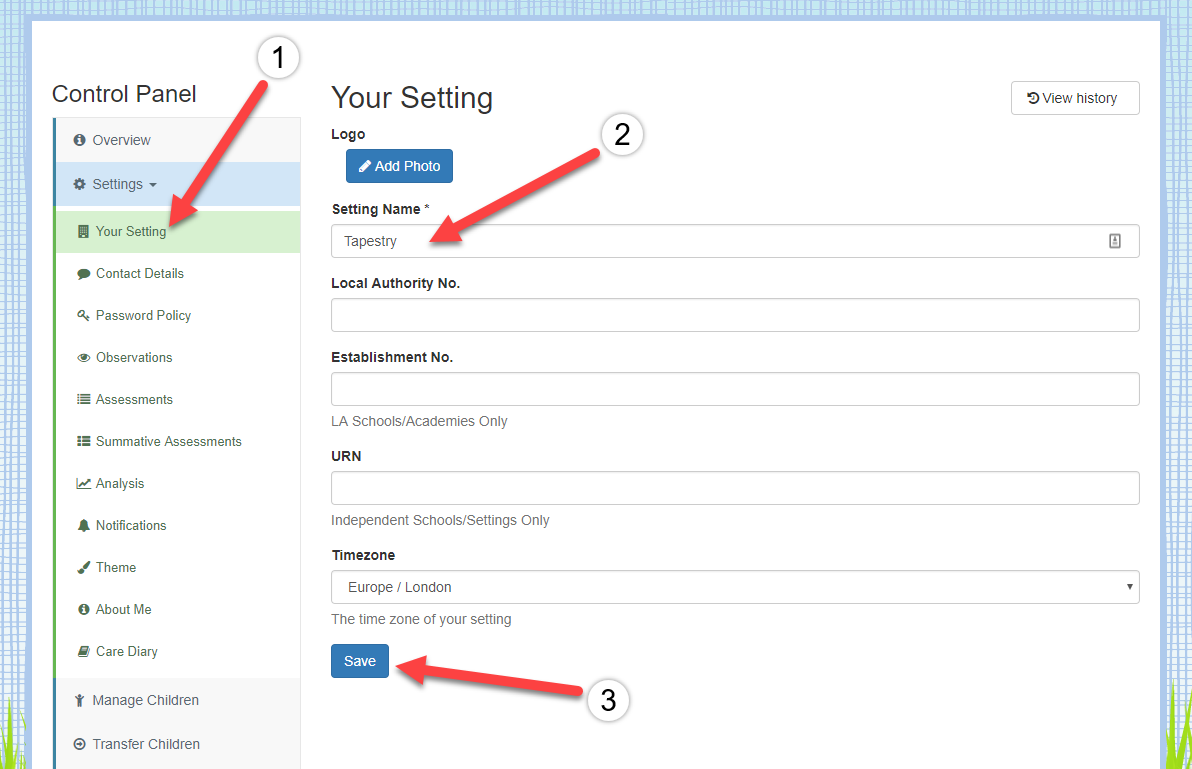
Task: Click the Setting Name input field
Action: pyautogui.click(x=735, y=241)
